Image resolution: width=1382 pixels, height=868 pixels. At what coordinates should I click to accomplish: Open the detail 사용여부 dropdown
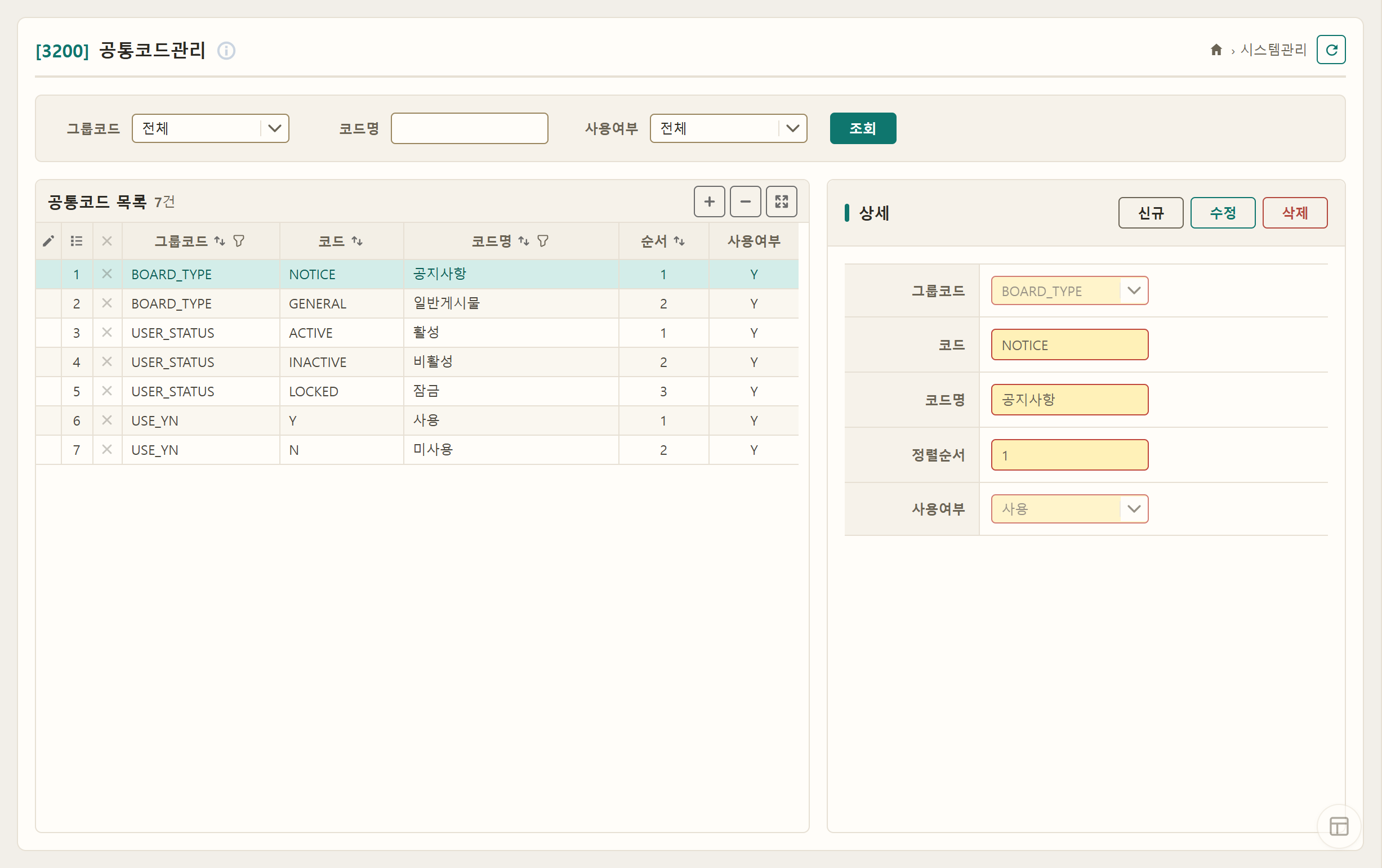pyautogui.click(x=1069, y=508)
